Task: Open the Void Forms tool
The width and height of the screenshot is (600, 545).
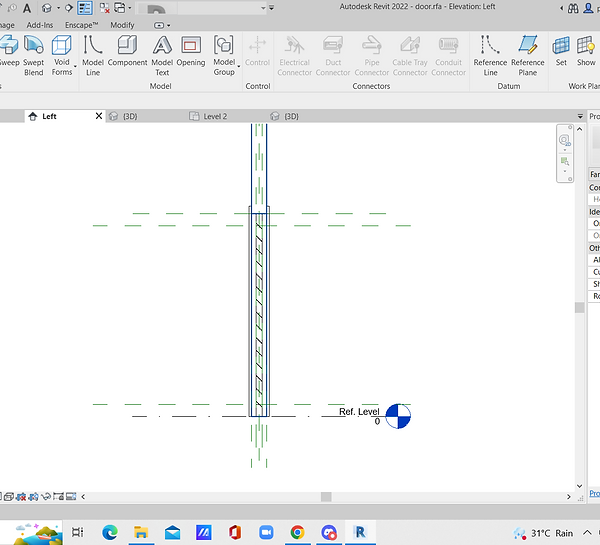Action: coord(62,55)
